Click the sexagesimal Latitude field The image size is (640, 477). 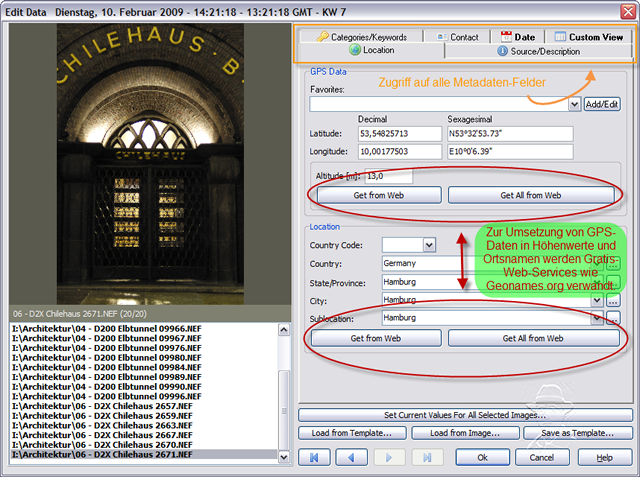coord(510,133)
